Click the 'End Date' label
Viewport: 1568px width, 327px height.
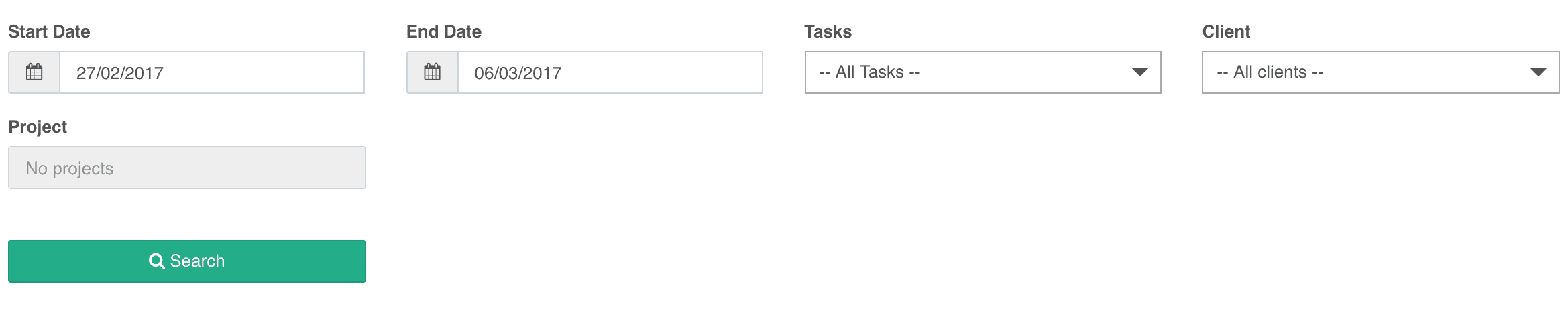click(x=444, y=31)
